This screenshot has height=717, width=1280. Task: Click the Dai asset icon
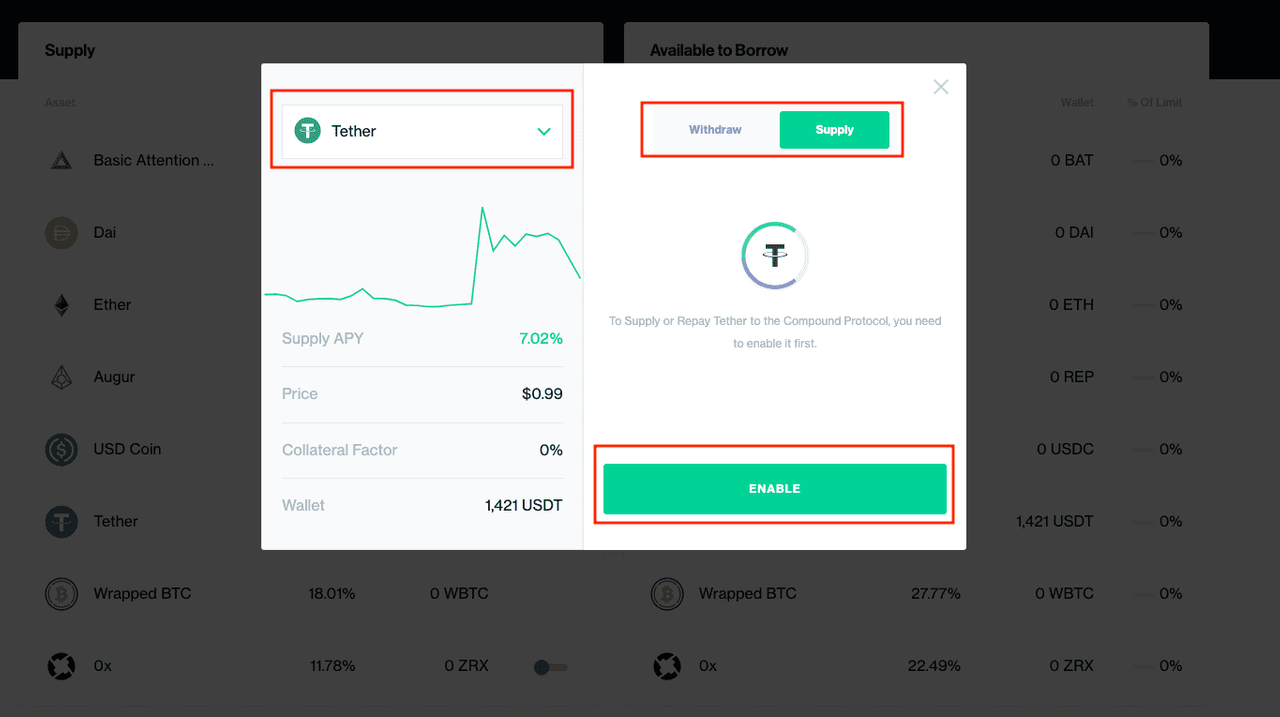(61, 233)
